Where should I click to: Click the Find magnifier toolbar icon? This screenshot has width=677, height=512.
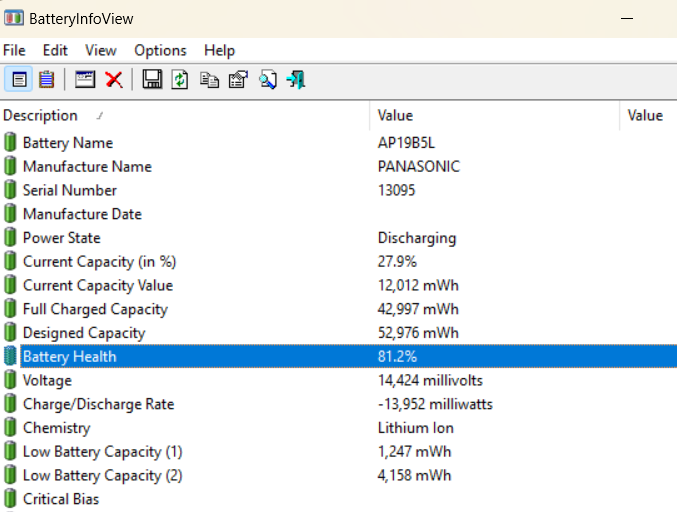click(x=268, y=80)
